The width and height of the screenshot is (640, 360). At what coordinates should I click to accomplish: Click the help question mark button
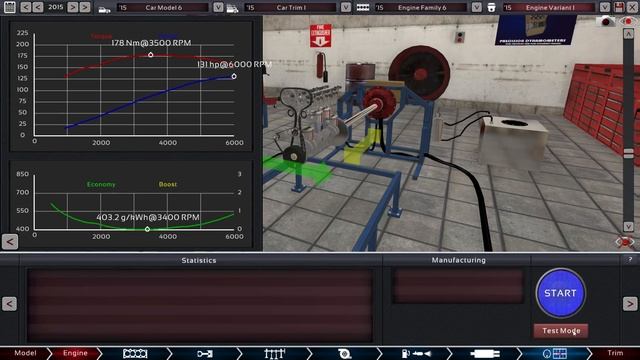click(630, 259)
